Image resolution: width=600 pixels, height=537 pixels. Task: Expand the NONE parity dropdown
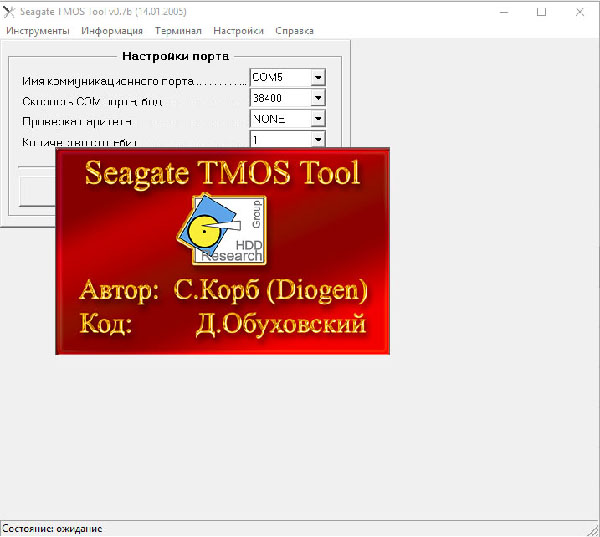318,119
